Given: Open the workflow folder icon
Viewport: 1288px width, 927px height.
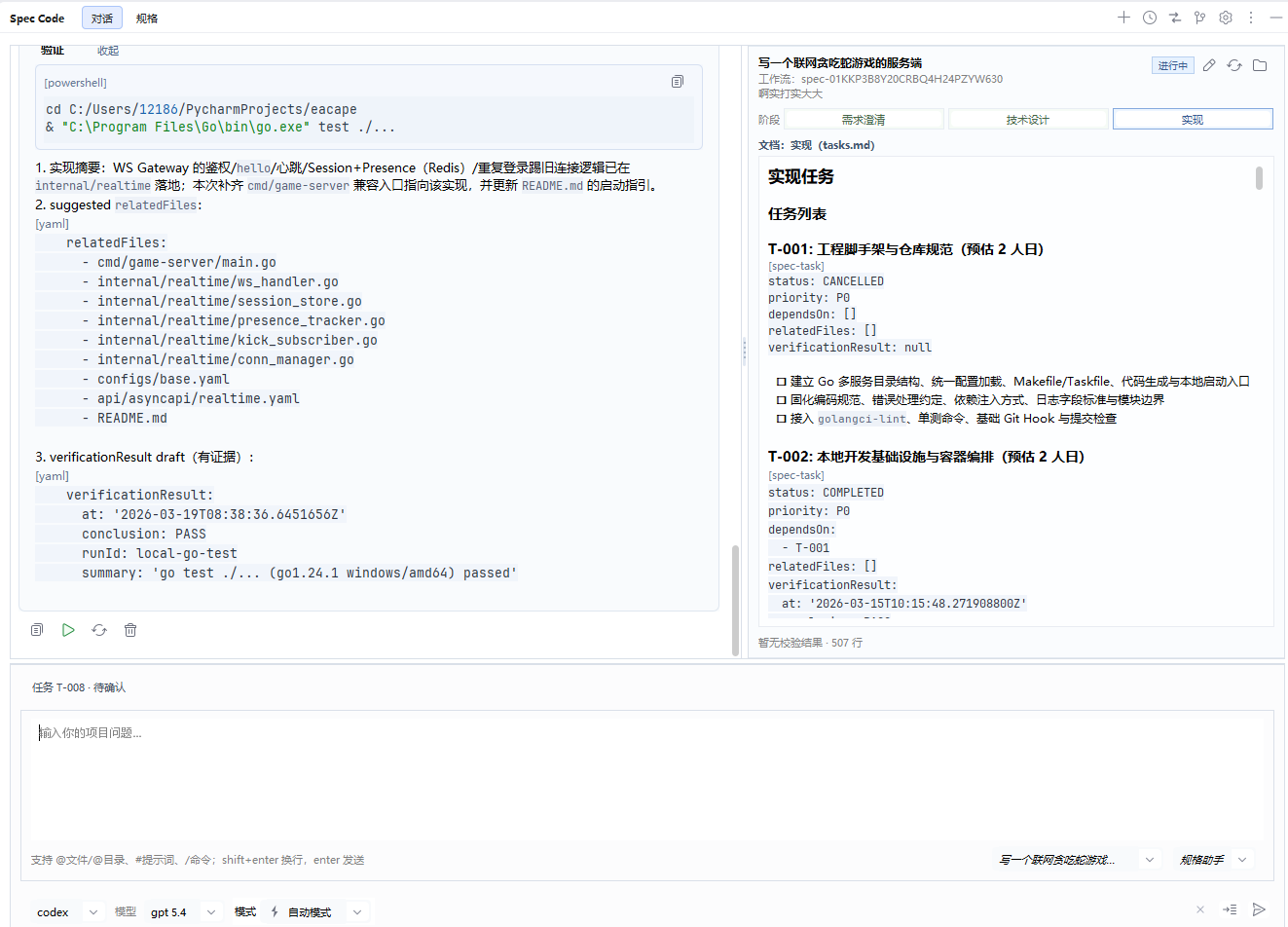Looking at the screenshot, I should tap(1260, 65).
